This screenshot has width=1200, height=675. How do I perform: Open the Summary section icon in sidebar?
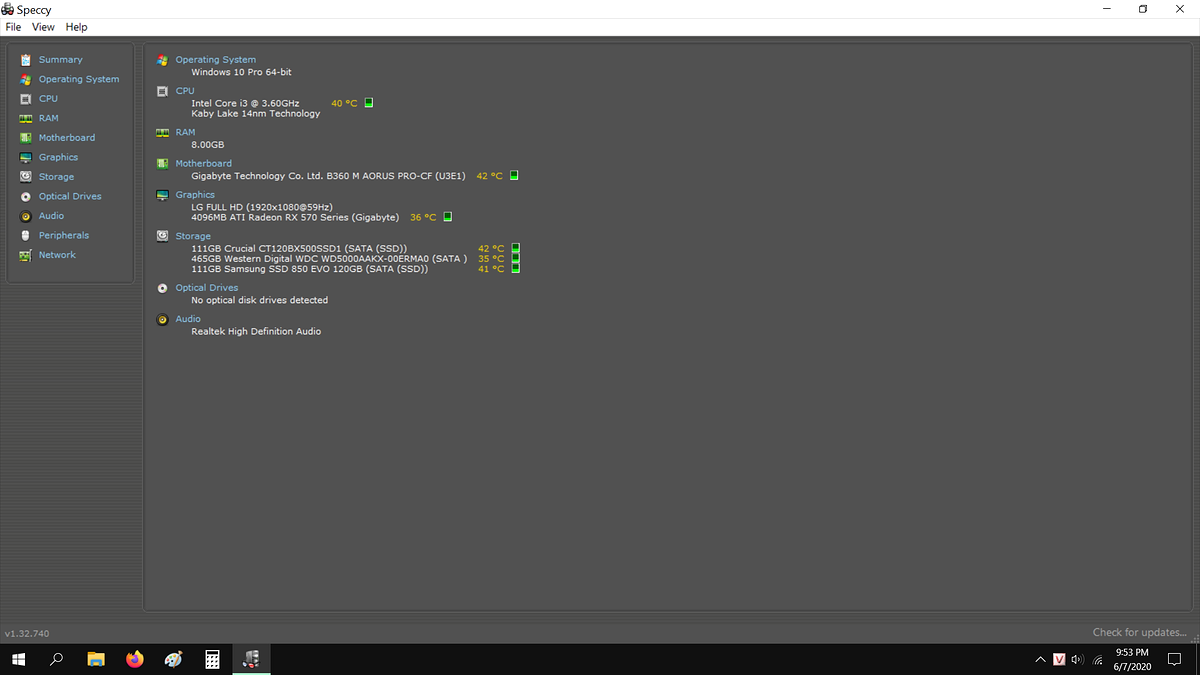26,60
